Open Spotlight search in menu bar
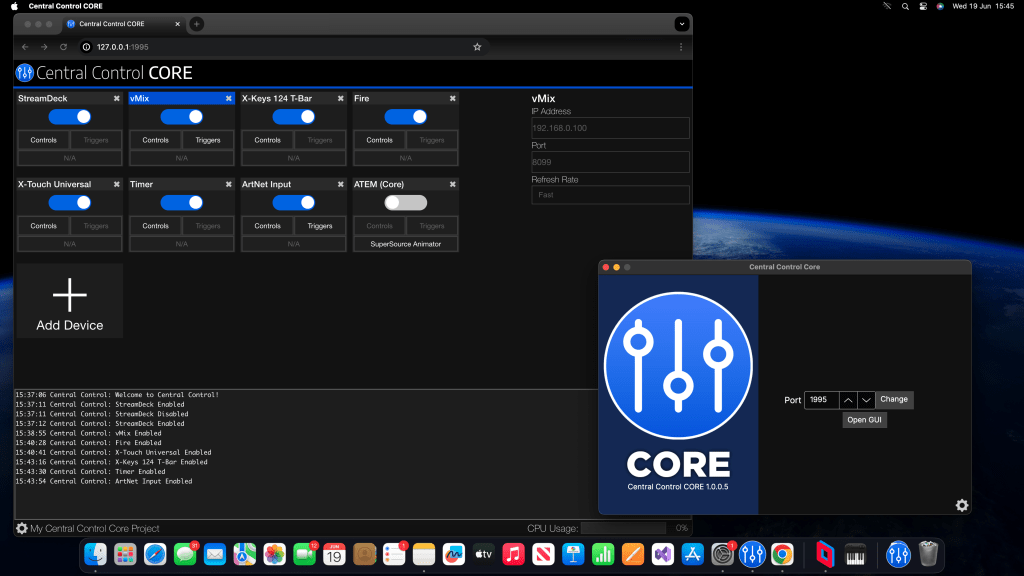1024x576 pixels. click(x=905, y=6)
